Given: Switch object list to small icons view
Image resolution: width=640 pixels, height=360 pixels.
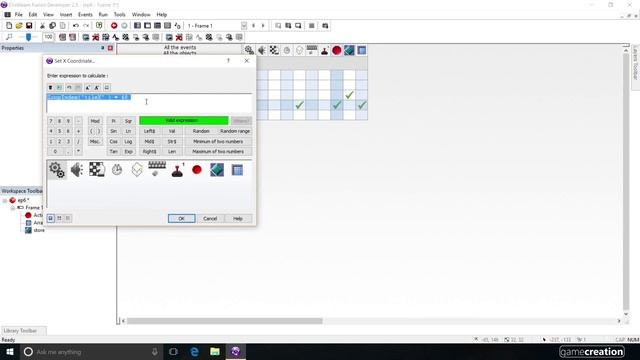Looking at the screenshot, I should (59, 218).
